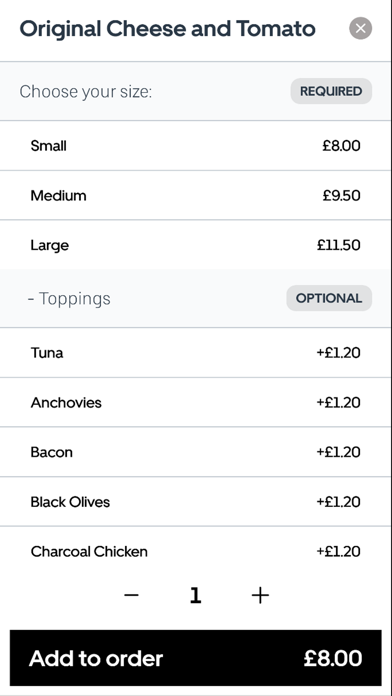Click the Choose your size header

tap(86, 92)
